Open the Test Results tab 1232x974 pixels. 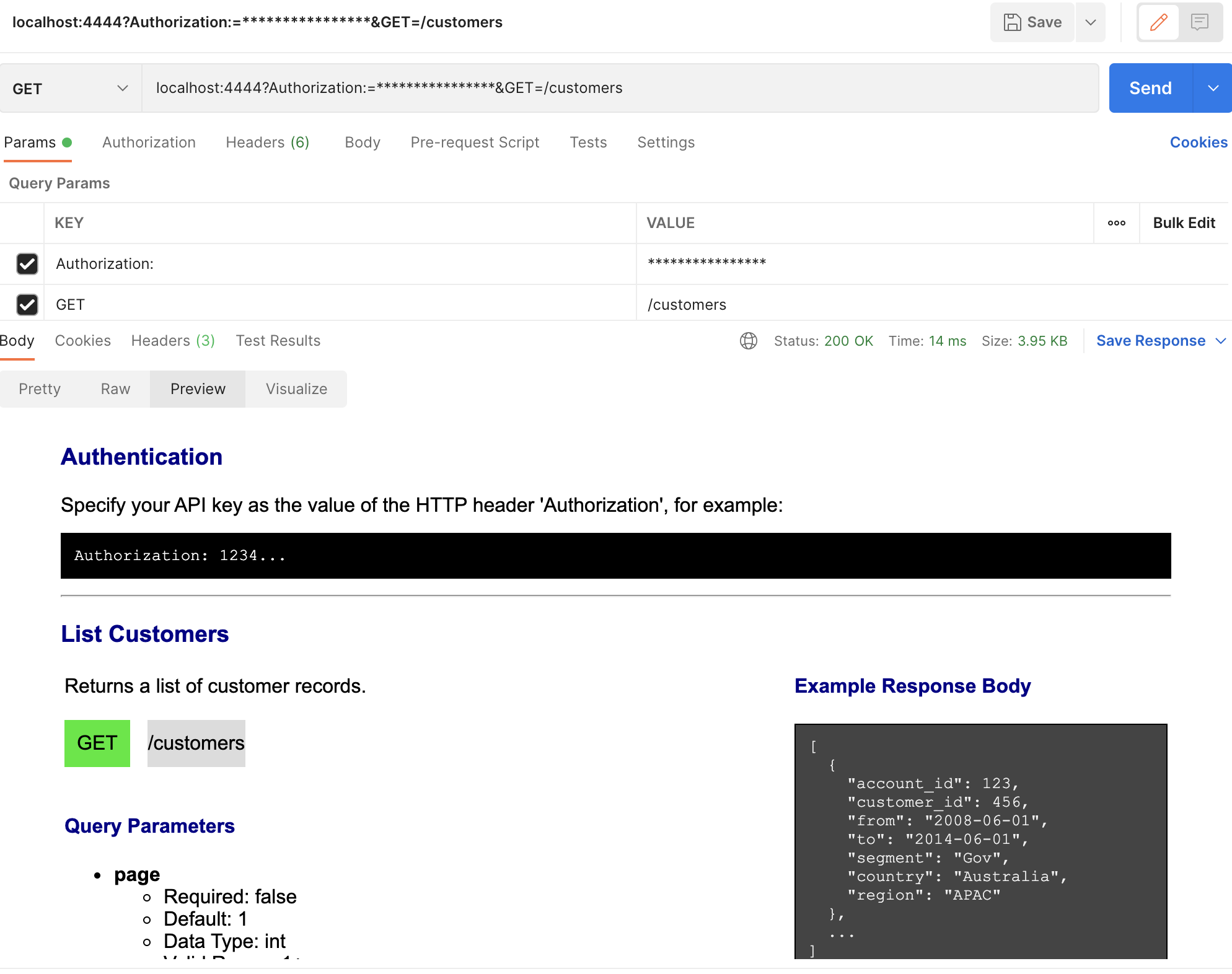[x=278, y=341]
